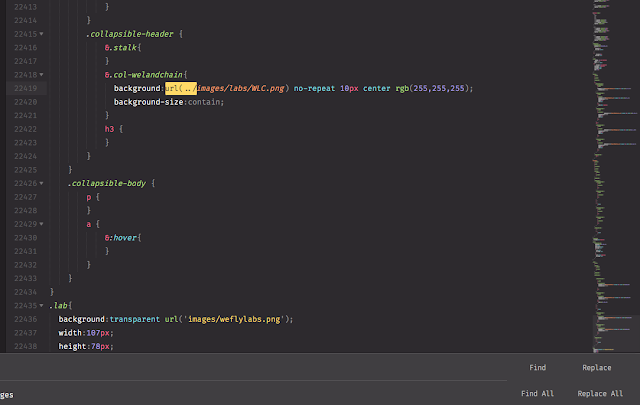Click the minimap code overview
The width and height of the screenshot is (640, 405).
[x=615, y=176]
